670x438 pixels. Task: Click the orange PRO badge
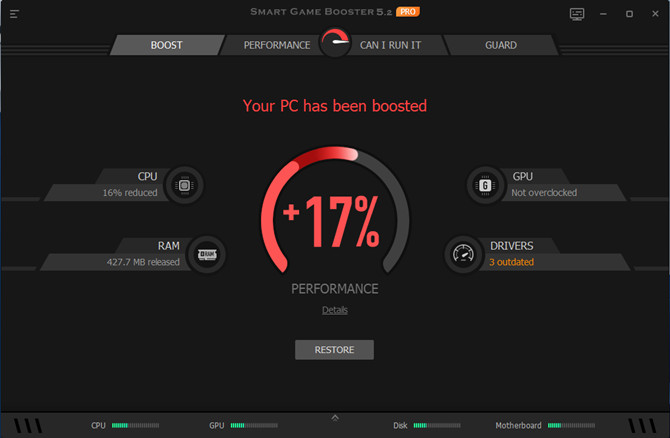408,12
